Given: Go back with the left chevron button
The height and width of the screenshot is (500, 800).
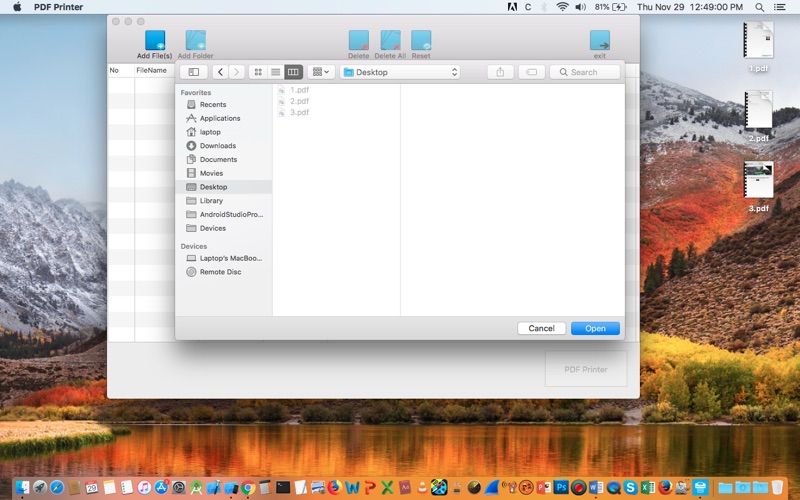Looking at the screenshot, I should point(220,72).
